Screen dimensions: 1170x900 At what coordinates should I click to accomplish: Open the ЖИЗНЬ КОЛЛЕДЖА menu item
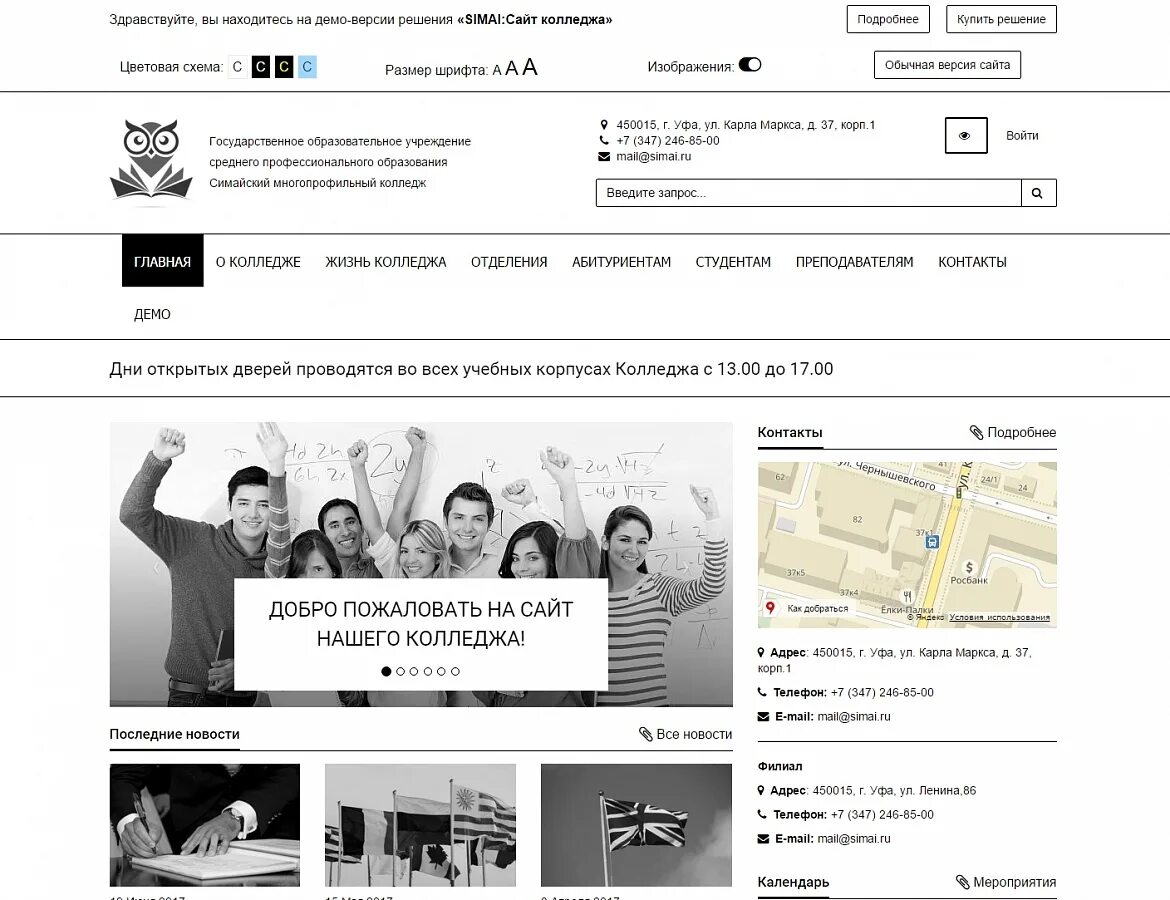(386, 262)
